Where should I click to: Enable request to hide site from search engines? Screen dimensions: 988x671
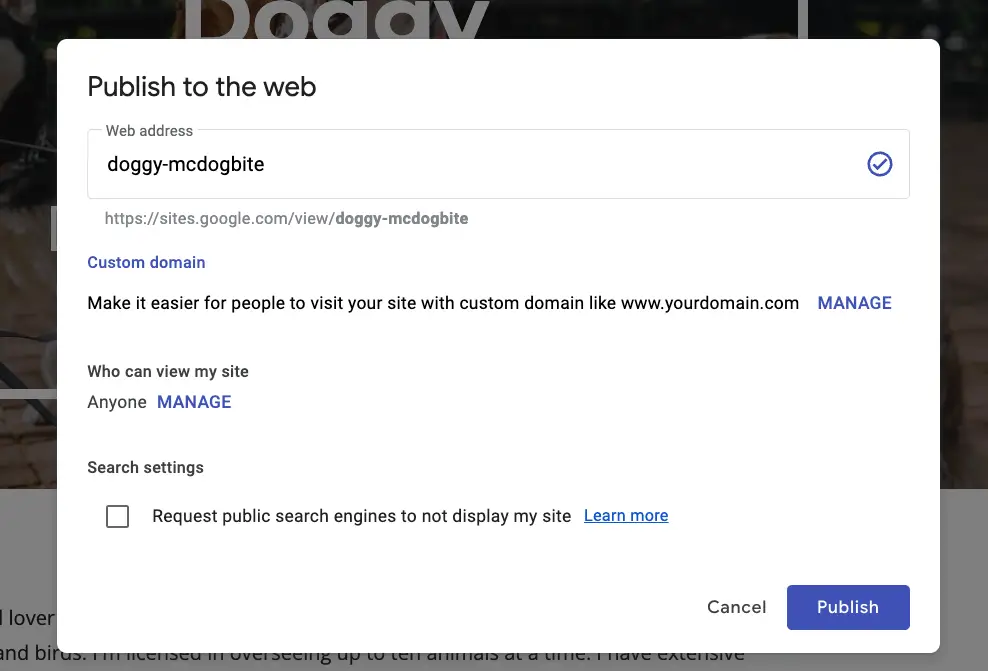(x=117, y=516)
